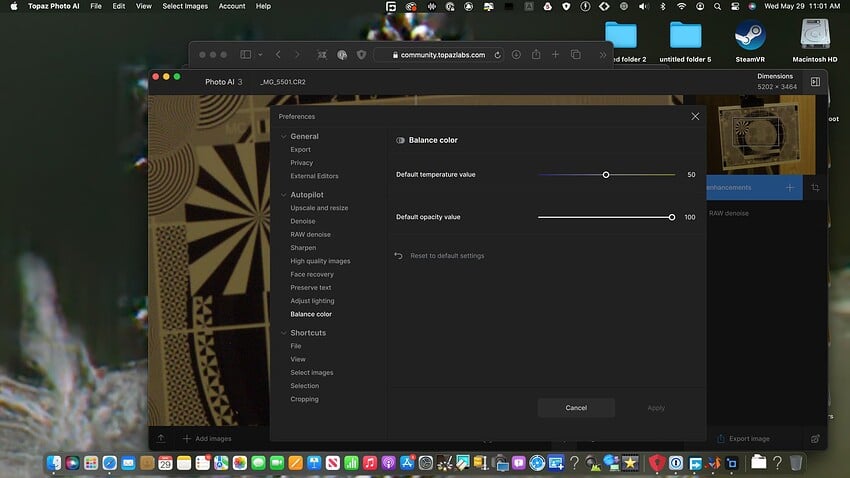Open a new Safari tab with plus icon
The width and height of the screenshot is (850, 478).
click(x=555, y=55)
